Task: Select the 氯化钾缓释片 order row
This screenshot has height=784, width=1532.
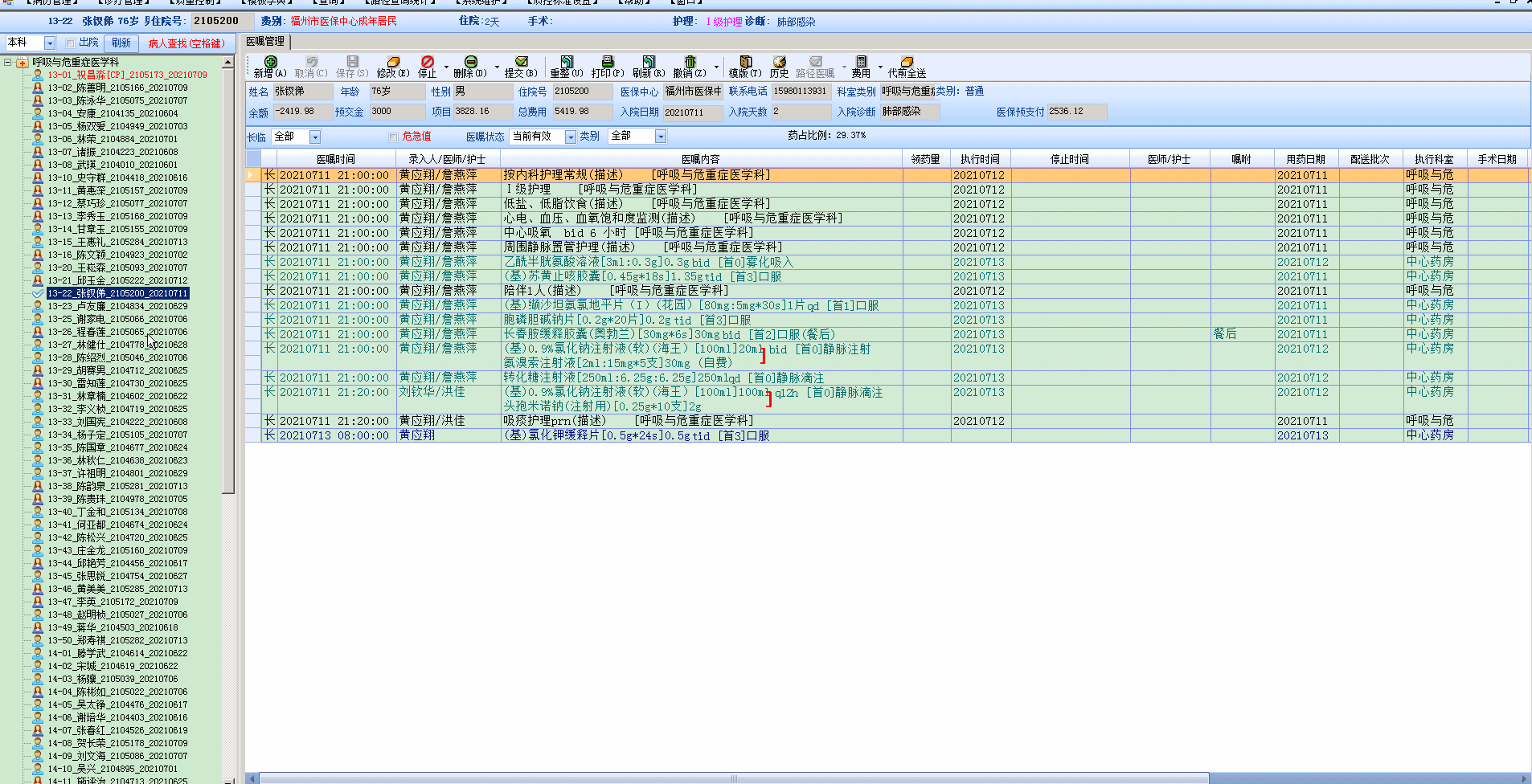Action: coord(887,435)
